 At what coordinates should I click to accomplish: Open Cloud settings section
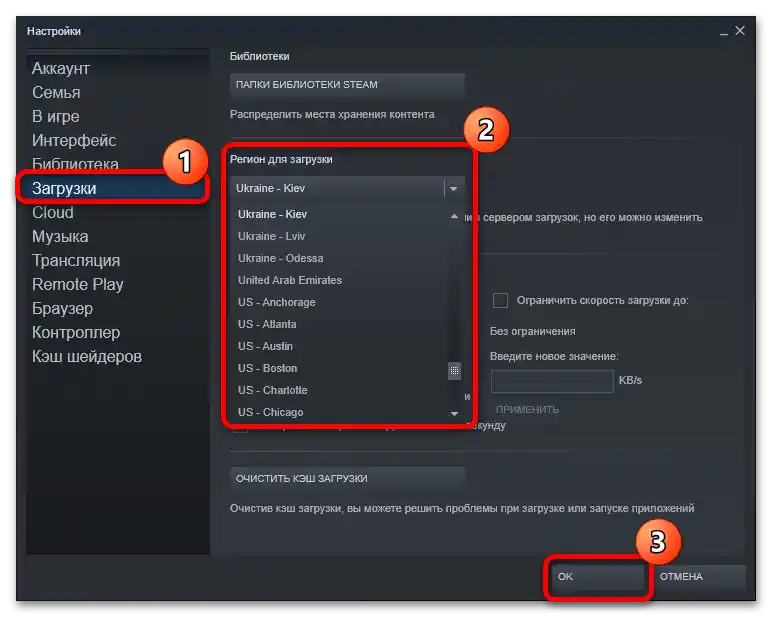(53, 213)
